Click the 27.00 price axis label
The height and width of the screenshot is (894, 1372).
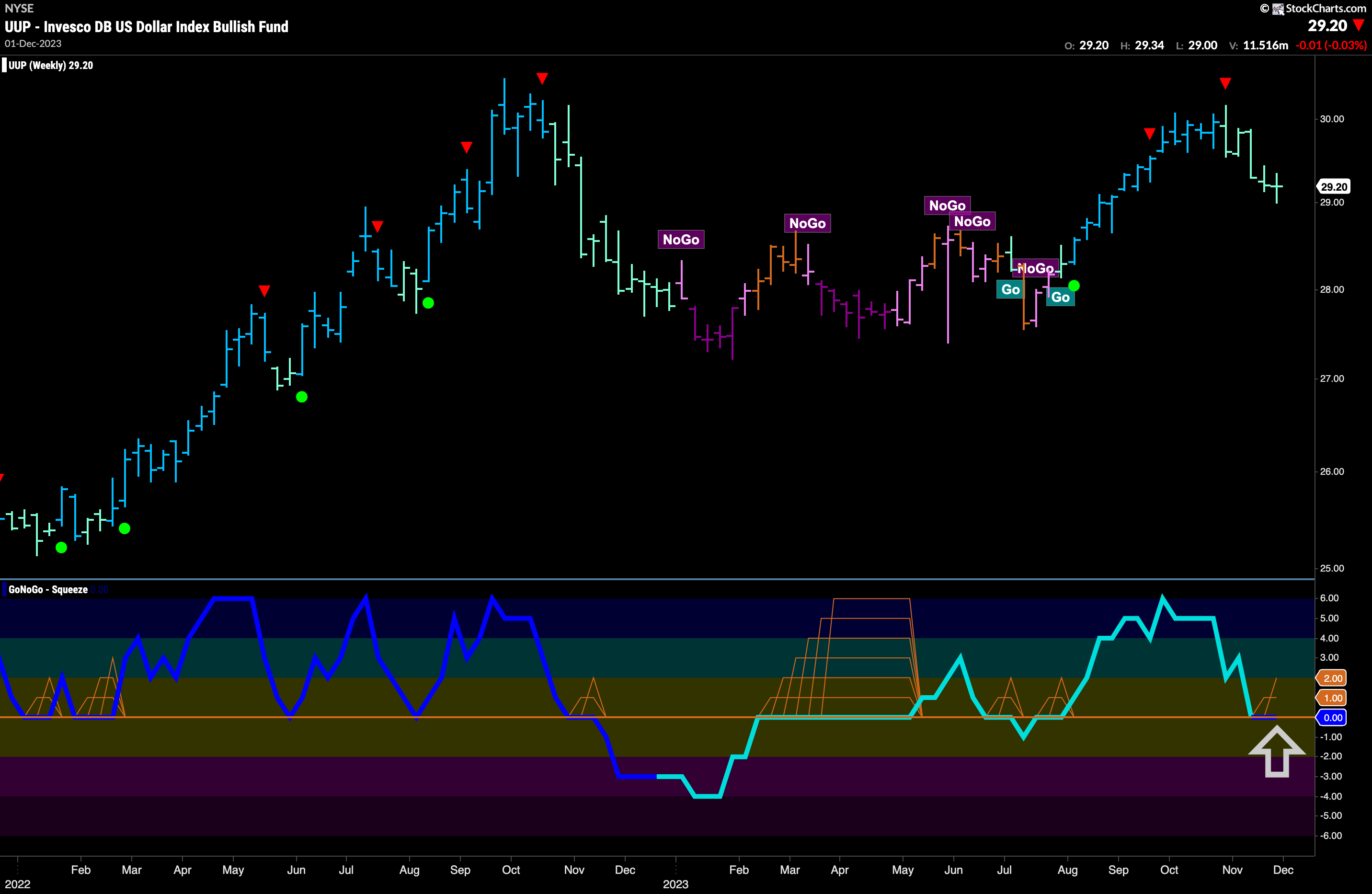click(x=1332, y=378)
